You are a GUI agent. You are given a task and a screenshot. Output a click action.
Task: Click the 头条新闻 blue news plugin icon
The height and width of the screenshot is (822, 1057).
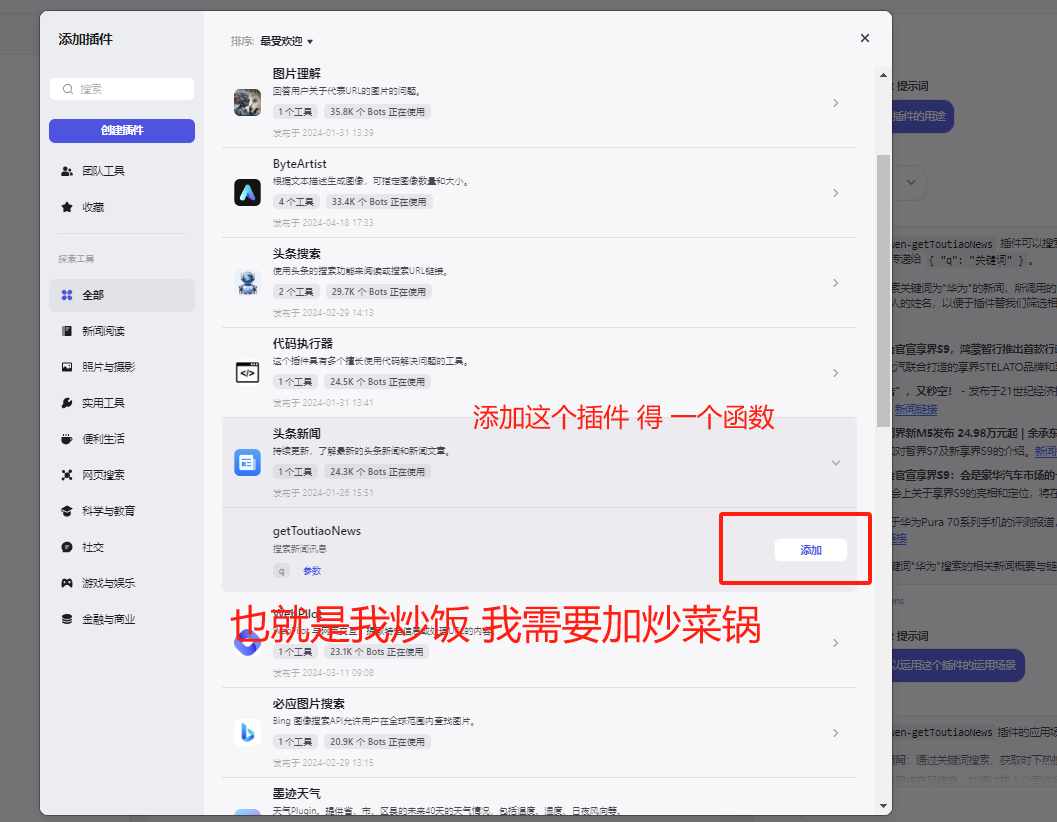point(247,463)
